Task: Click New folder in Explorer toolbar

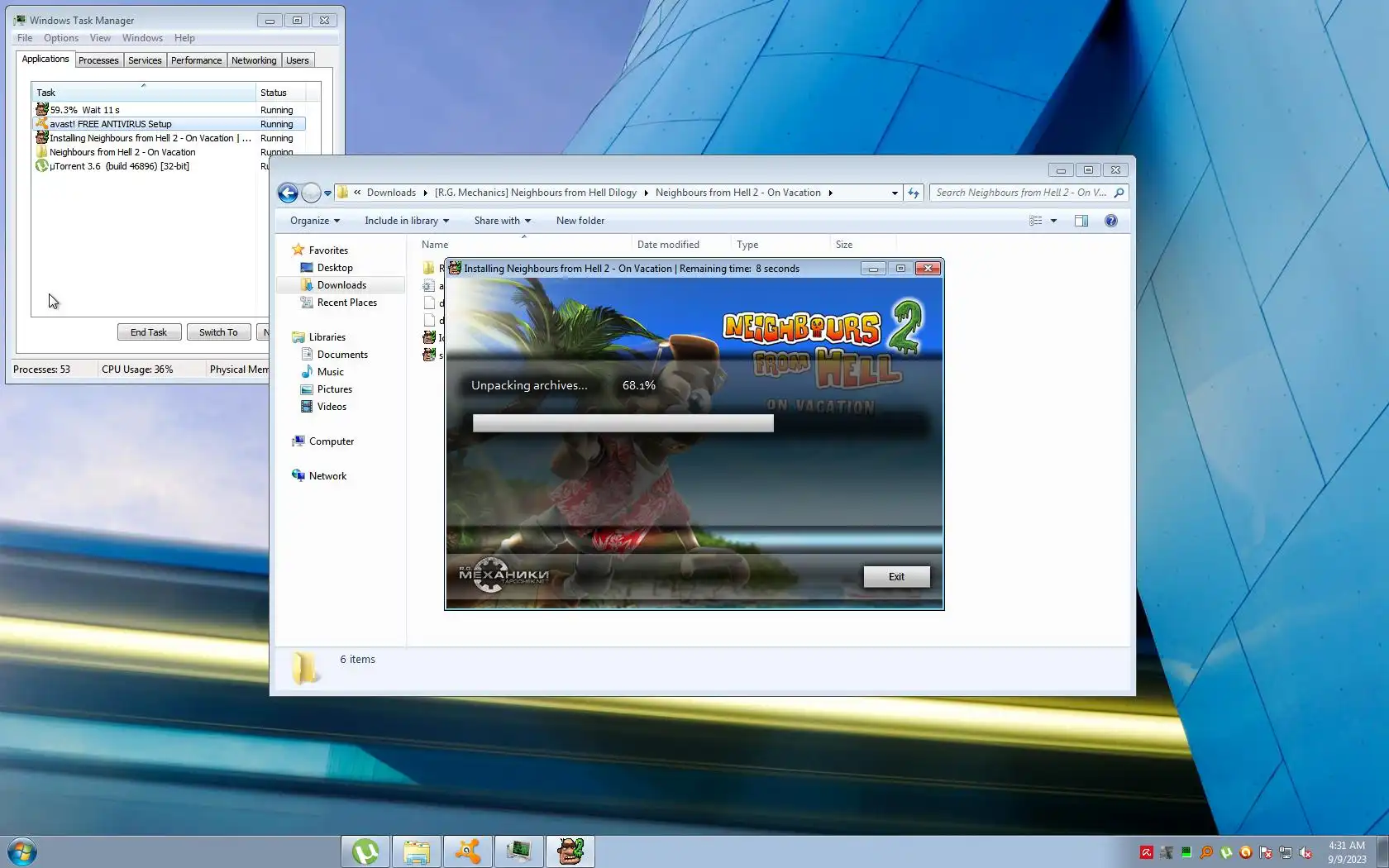Action: 580,221
